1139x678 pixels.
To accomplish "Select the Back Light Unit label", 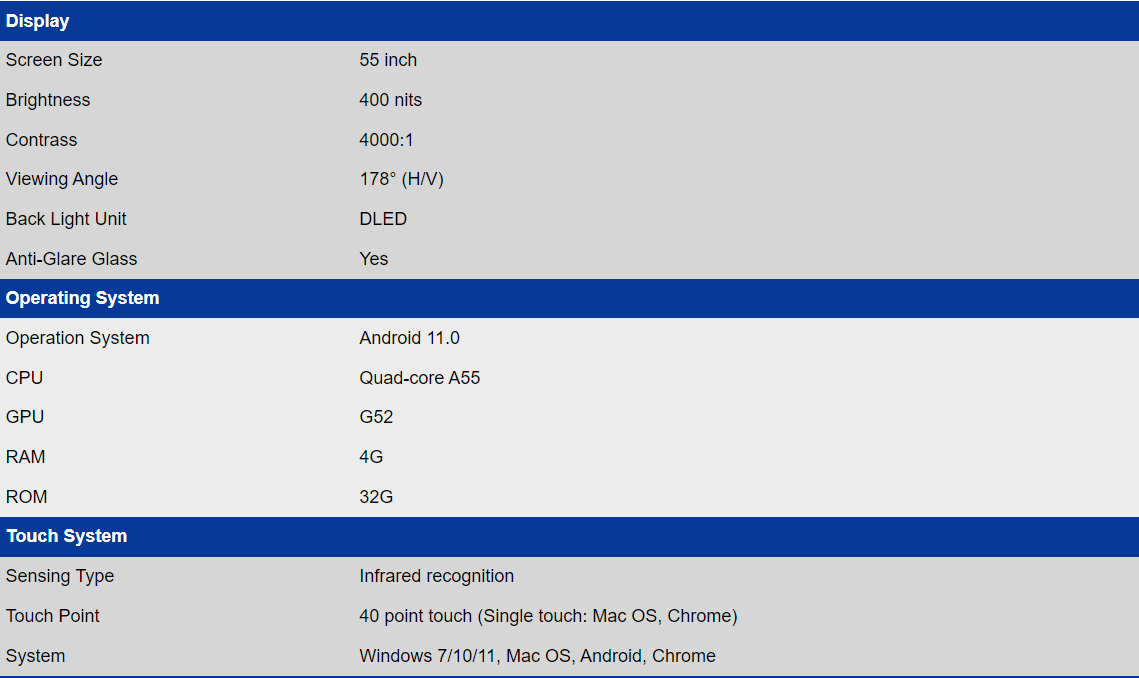I will 66,219.
